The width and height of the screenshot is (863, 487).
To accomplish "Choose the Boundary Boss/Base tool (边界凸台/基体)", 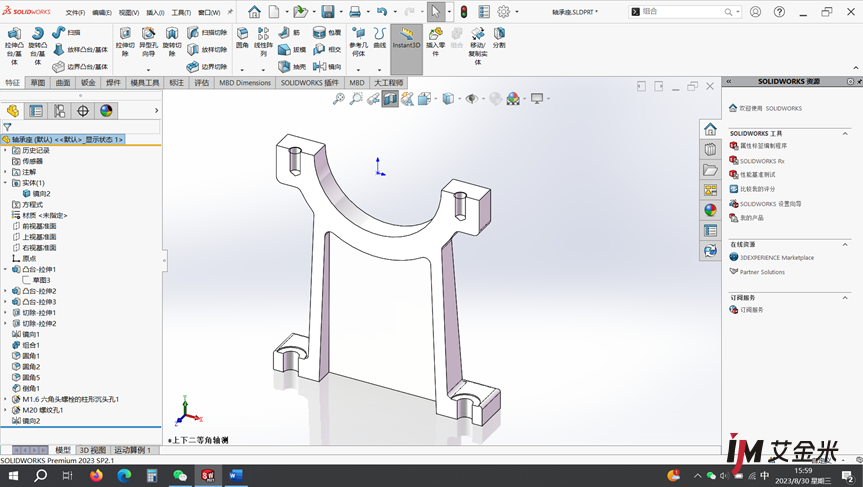I will coord(80,67).
